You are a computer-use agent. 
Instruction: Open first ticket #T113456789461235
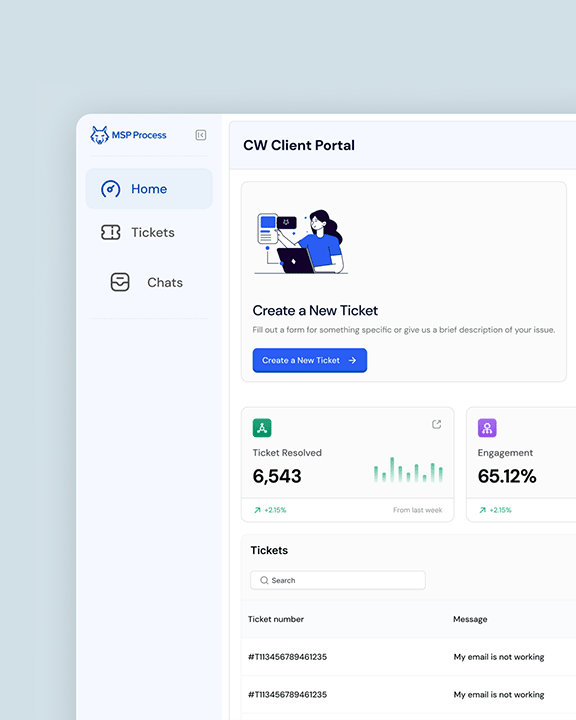tap(288, 657)
